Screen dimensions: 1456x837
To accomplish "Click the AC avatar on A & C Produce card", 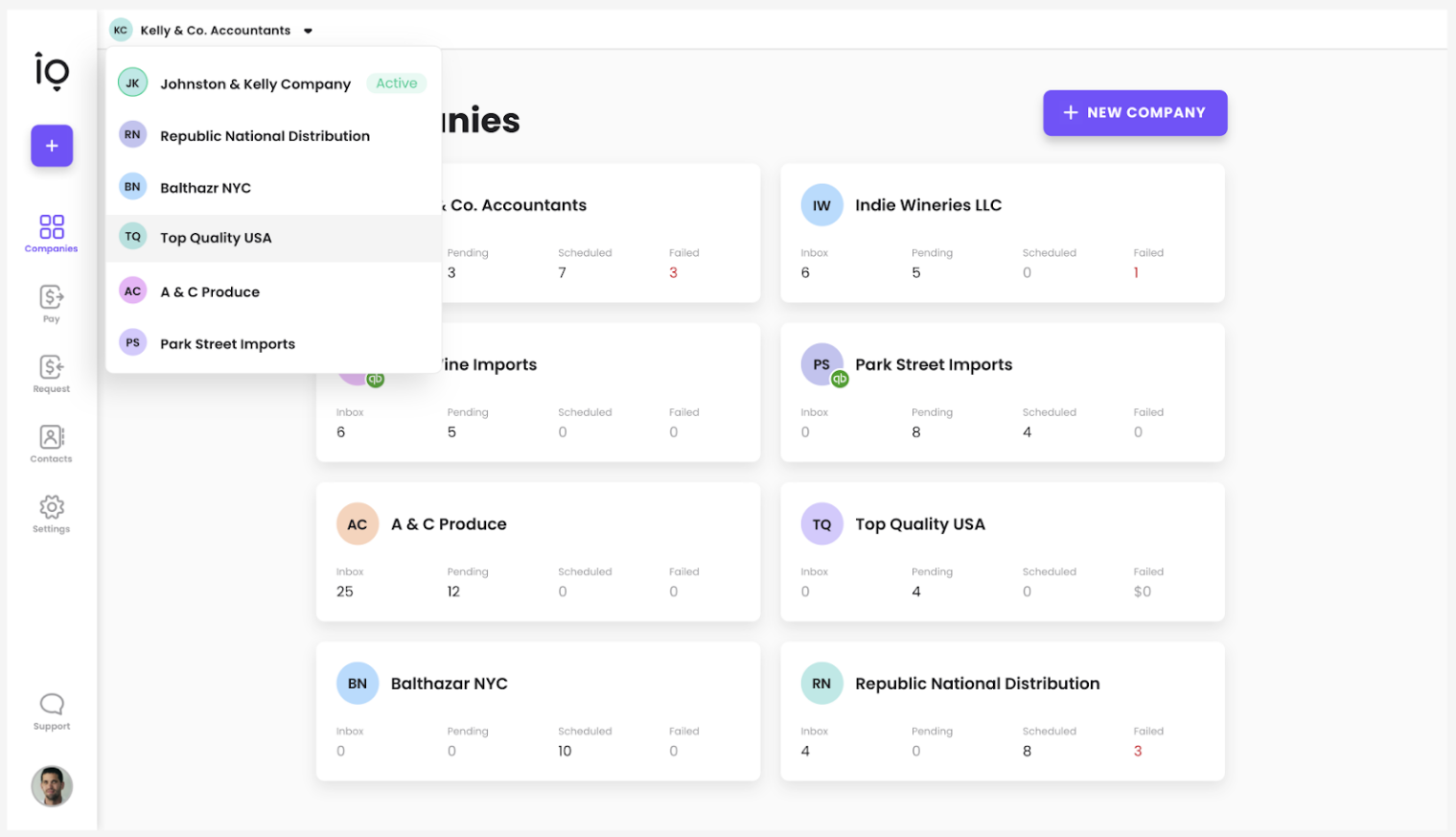I will [358, 524].
